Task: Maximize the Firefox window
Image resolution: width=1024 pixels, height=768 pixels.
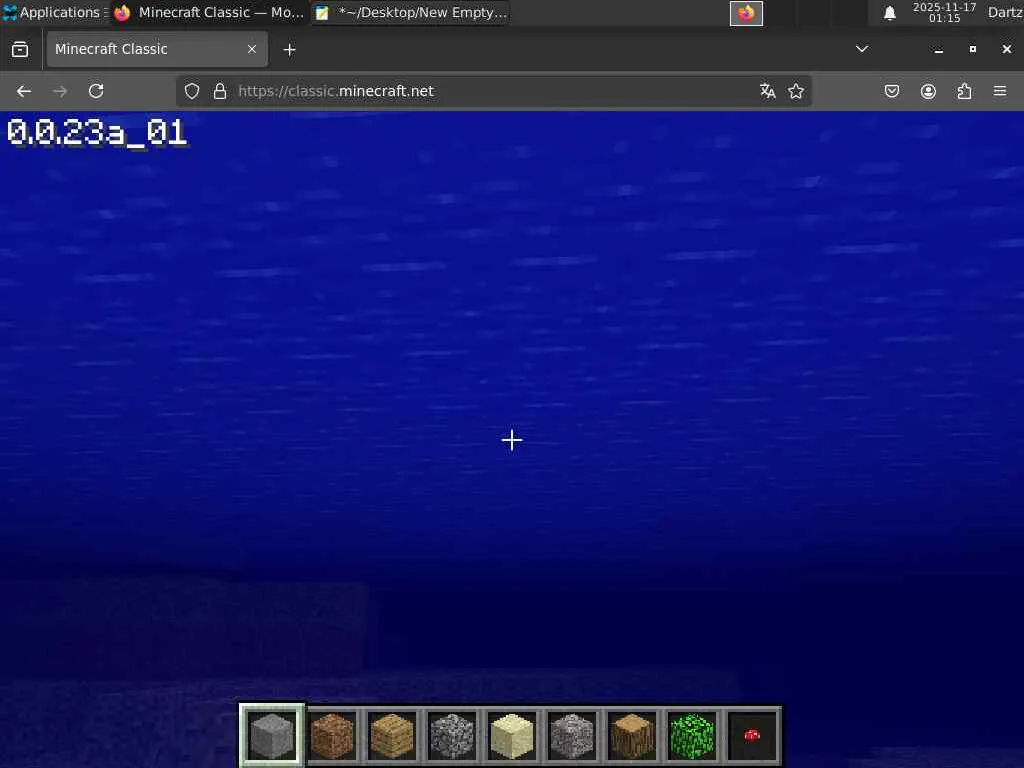Action: pyautogui.click(x=972, y=50)
